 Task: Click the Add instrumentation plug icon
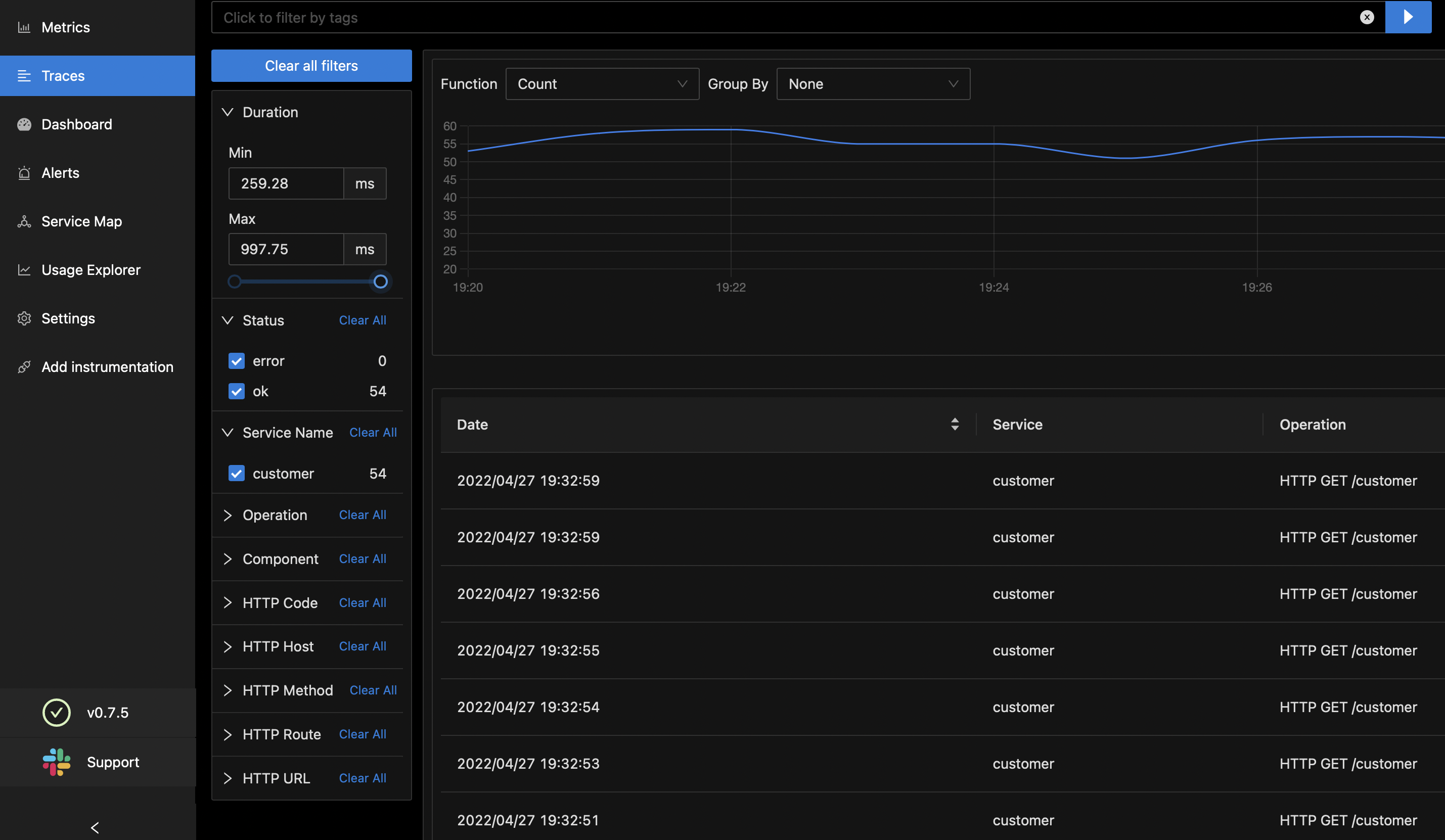[x=24, y=367]
